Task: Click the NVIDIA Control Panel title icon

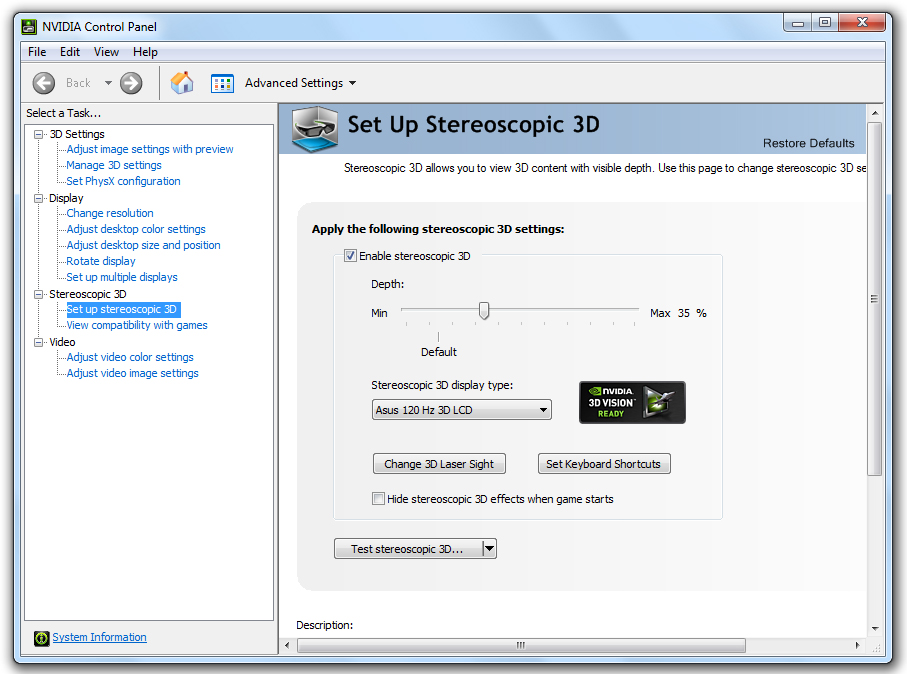Action: 29,27
